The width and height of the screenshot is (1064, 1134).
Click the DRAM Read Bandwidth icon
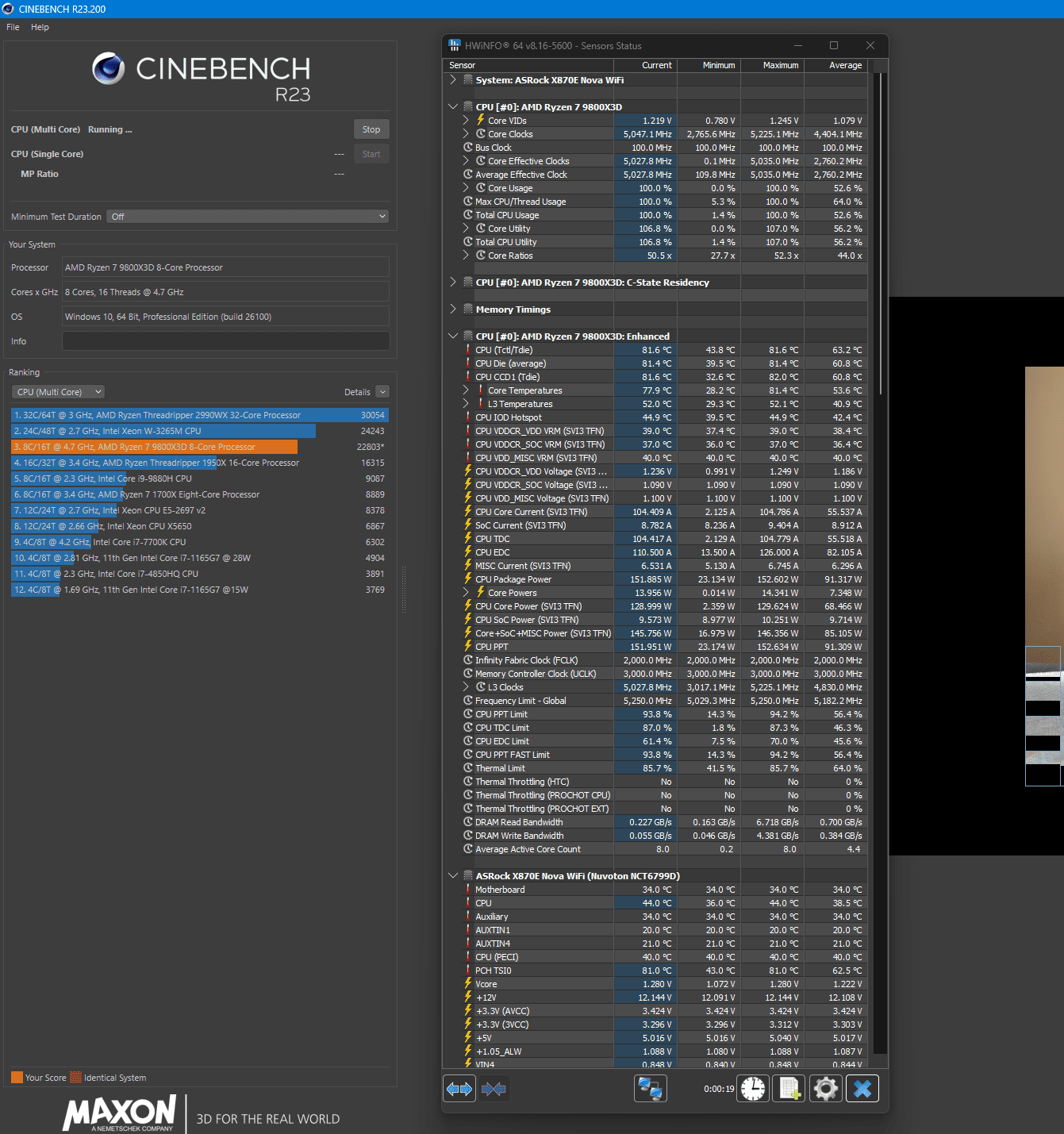(468, 821)
